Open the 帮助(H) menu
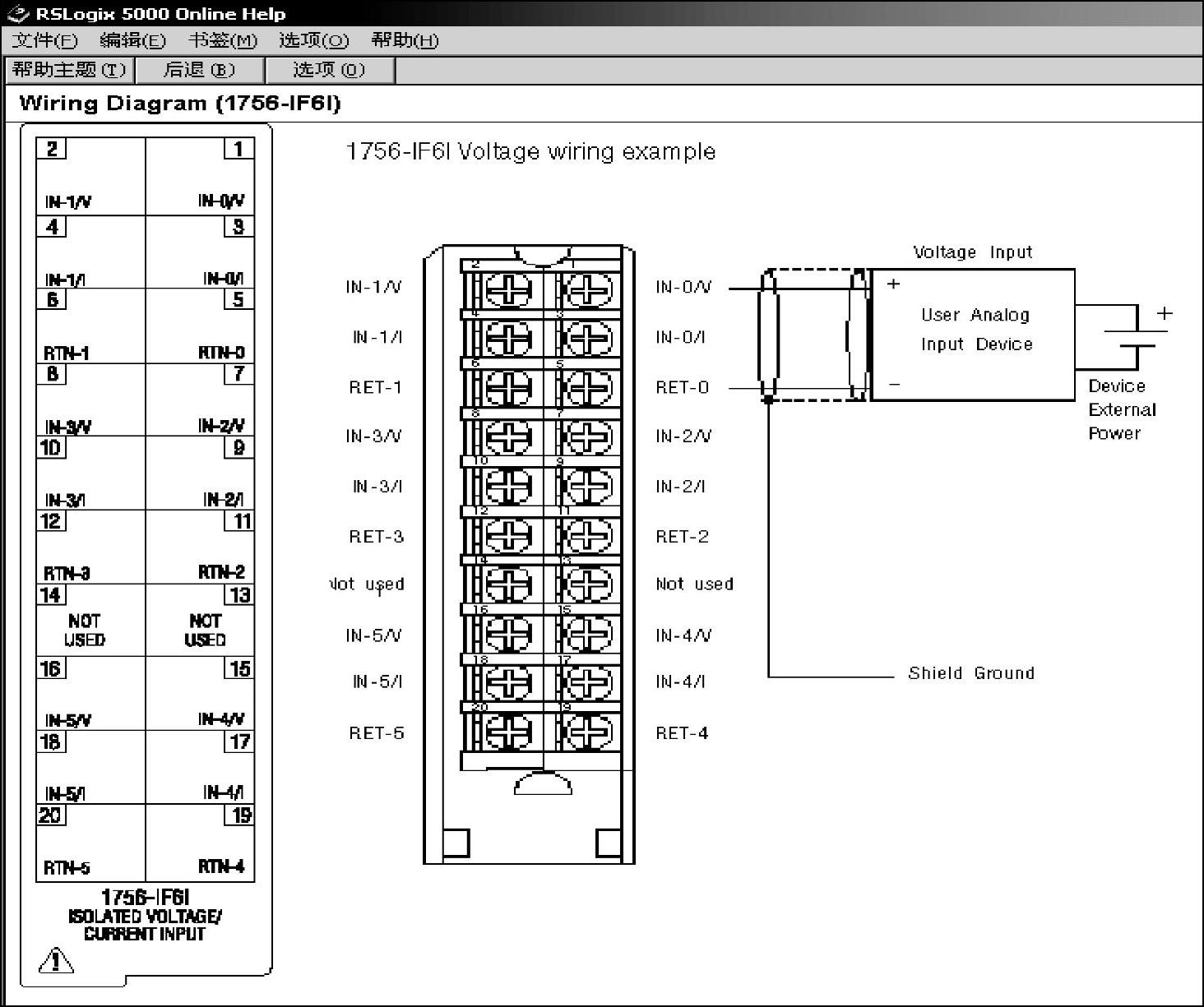Image resolution: width=1204 pixels, height=1007 pixels. [x=405, y=40]
